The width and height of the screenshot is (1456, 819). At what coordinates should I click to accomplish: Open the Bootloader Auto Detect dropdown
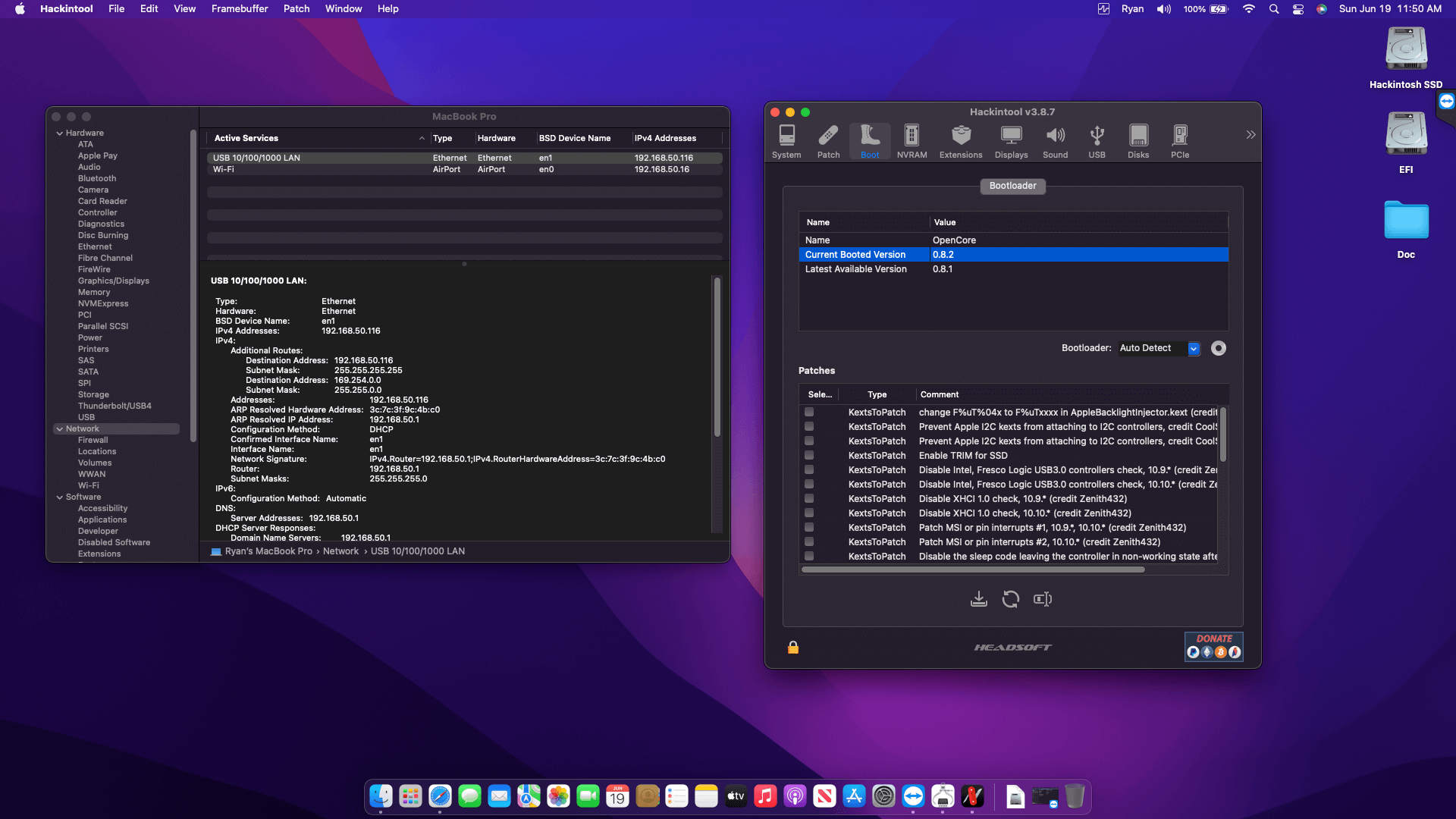(1159, 348)
